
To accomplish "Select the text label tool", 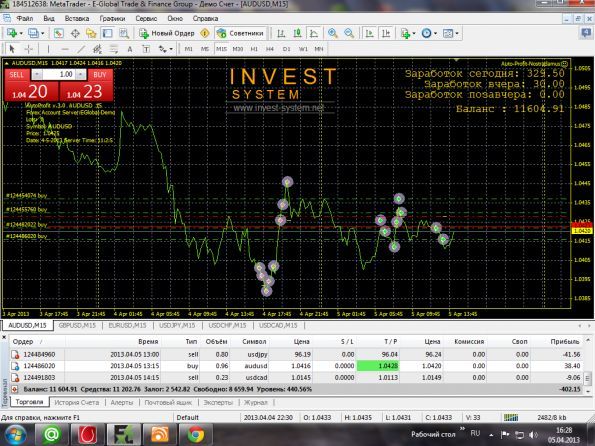I will pos(146,49).
